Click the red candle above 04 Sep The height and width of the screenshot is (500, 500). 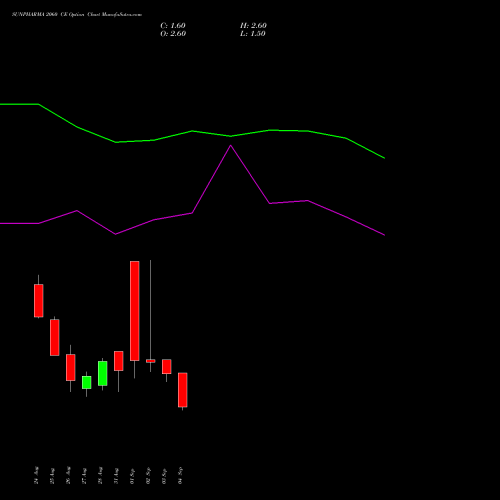pyautogui.click(x=183, y=390)
